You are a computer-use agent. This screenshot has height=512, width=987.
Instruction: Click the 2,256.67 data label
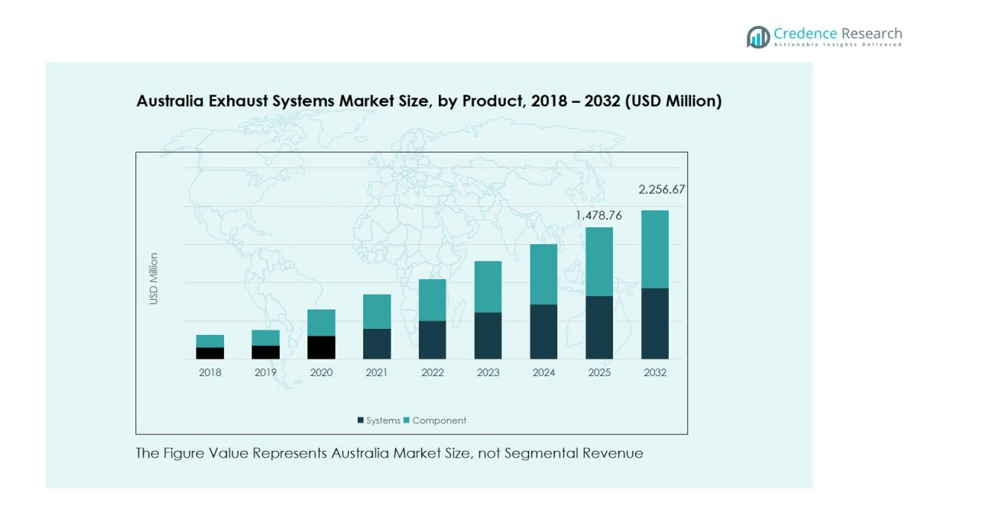662,189
